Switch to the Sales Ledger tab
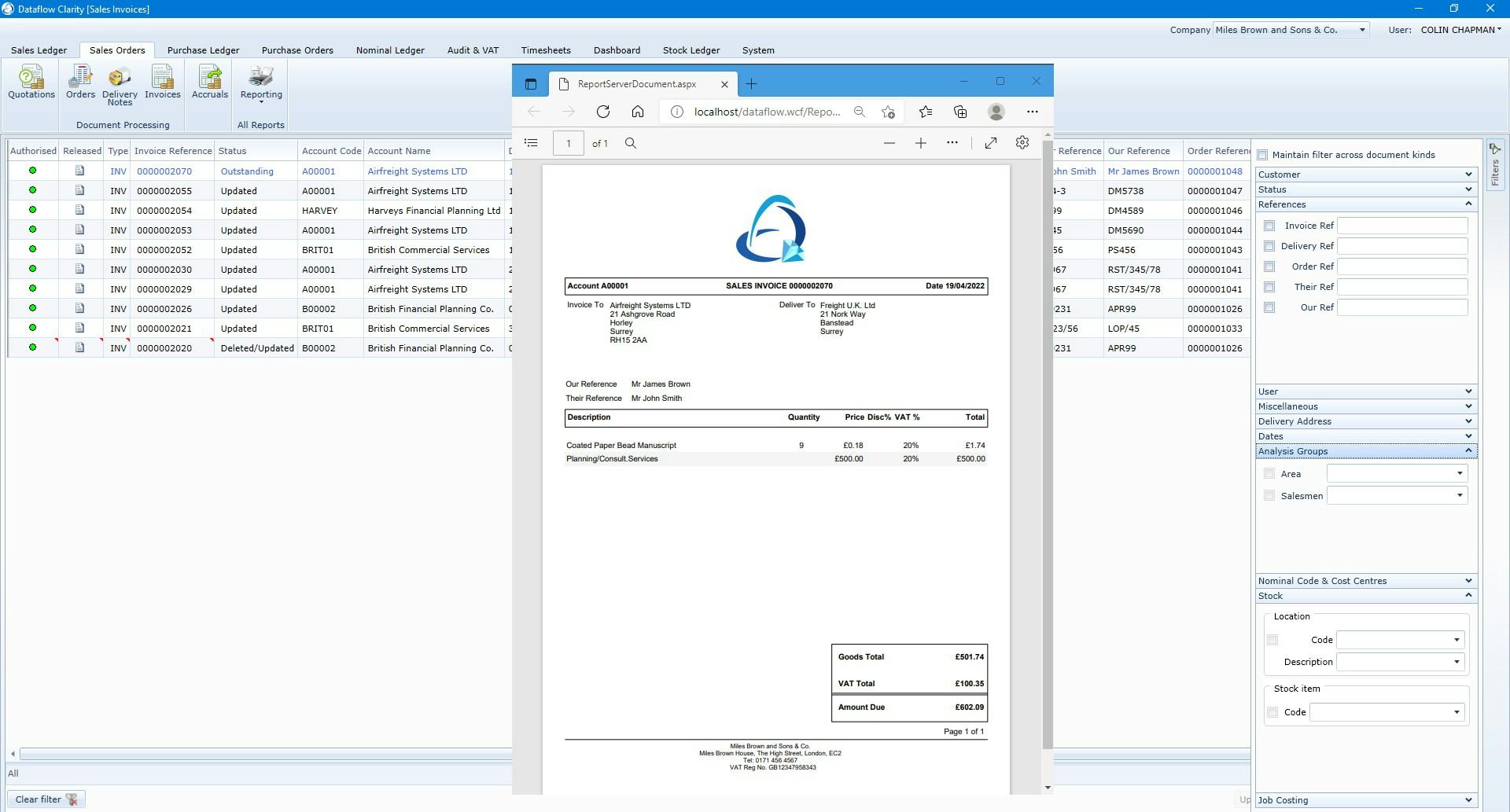1510x812 pixels. [x=39, y=50]
